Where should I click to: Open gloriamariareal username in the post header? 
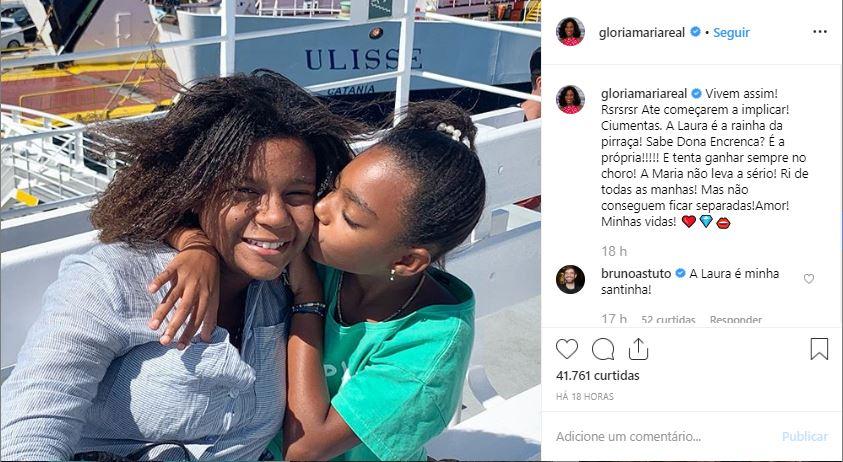click(641, 32)
